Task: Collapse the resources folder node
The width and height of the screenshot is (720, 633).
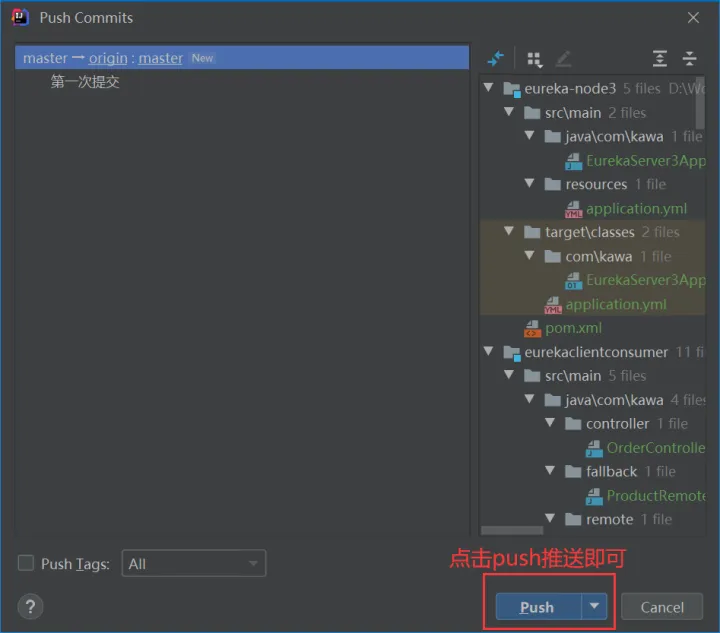Action: 529,183
